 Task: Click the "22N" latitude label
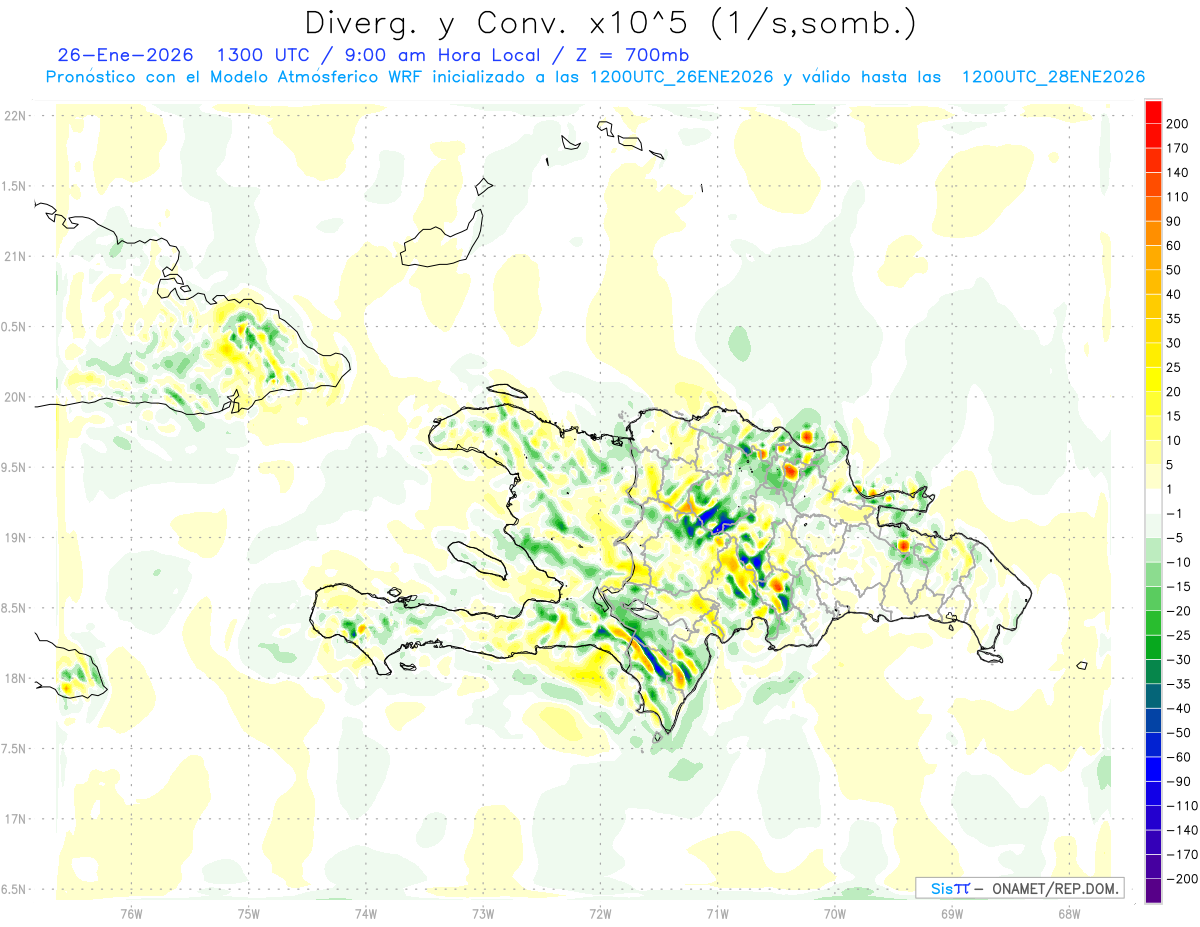tap(15, 116)
